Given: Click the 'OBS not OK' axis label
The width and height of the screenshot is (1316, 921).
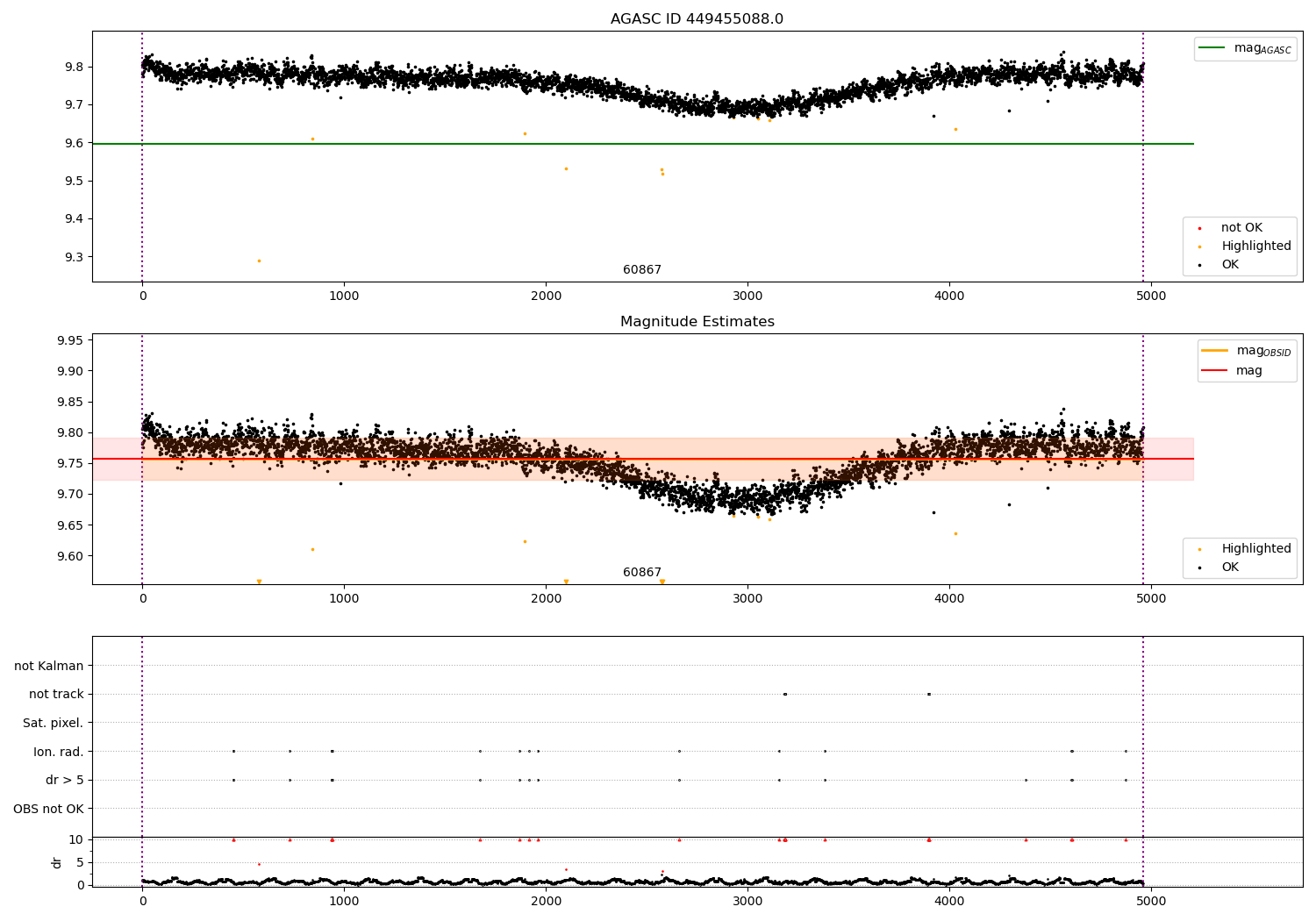Looking at the screenshot, I should tap(49, 809).
